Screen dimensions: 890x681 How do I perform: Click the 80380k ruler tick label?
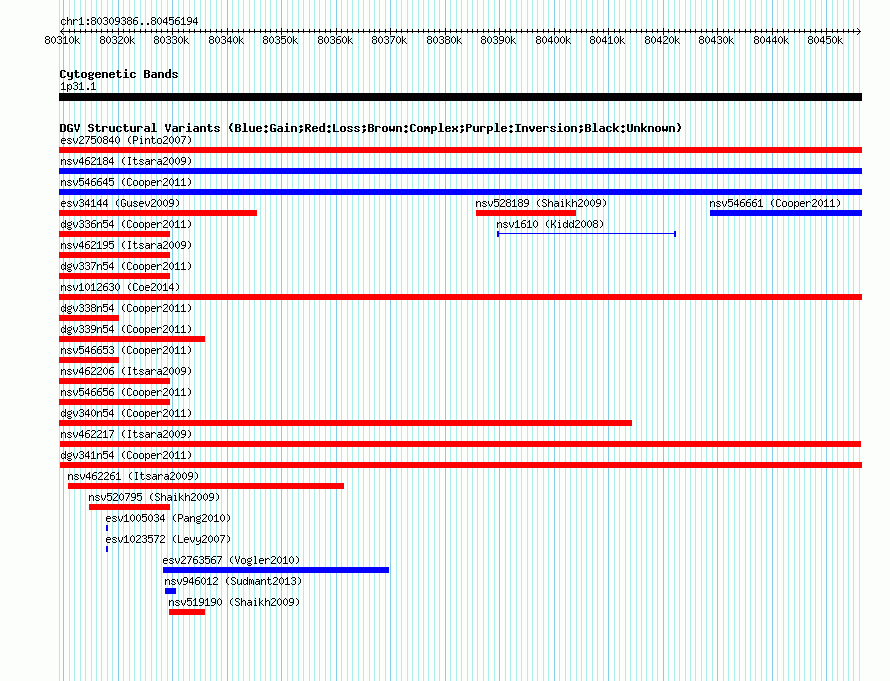(x=444, y=40)
